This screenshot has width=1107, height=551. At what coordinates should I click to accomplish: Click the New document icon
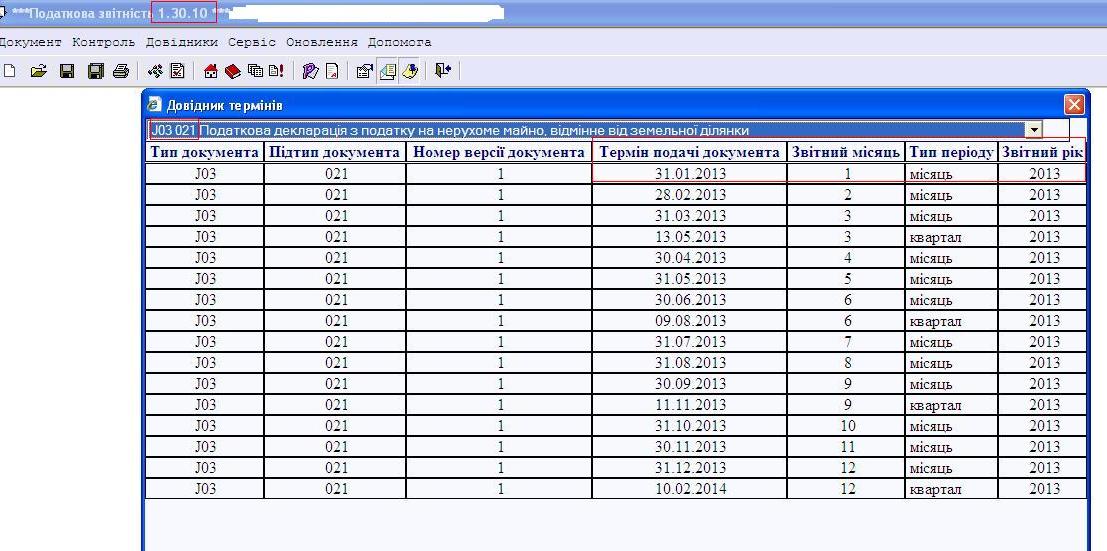point(10,71)
